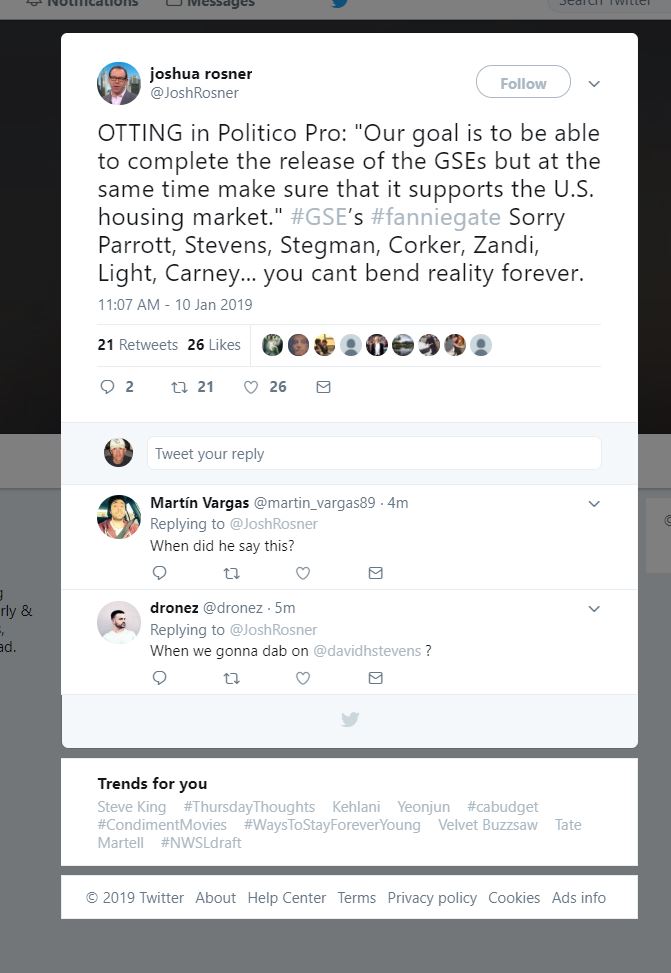671x973 pixels.
Task: Open @davidhstevens mention link
Action: click(367, 651)
